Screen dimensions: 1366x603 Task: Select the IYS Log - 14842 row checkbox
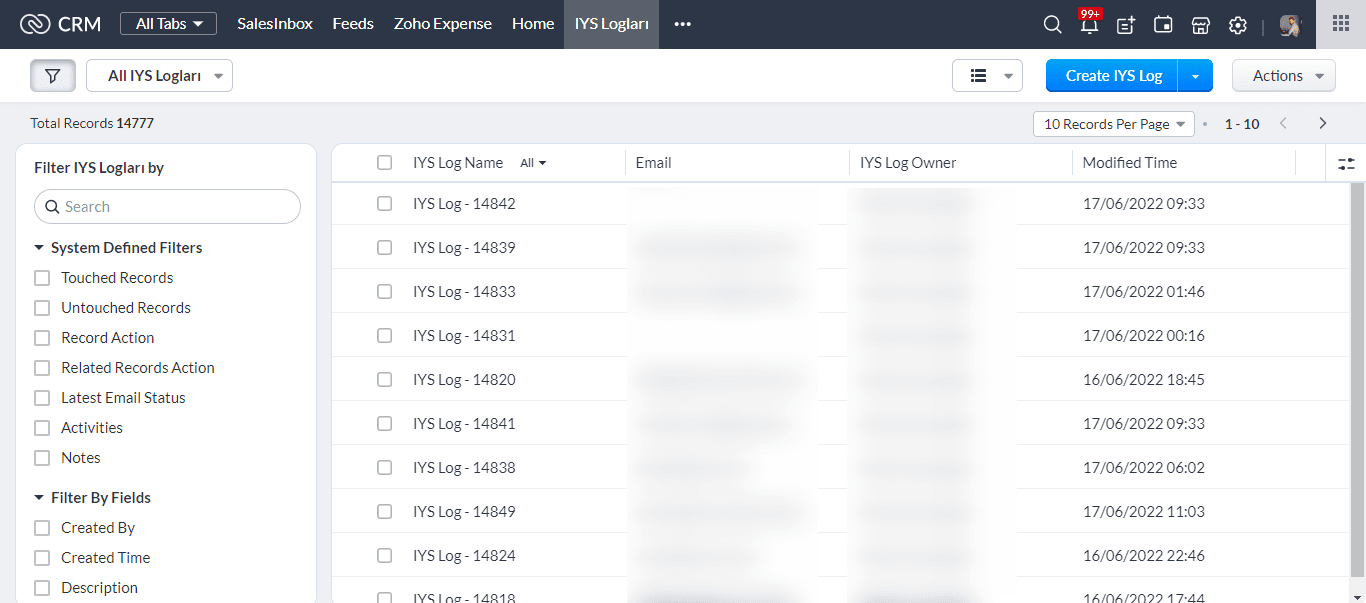(384, 204)
